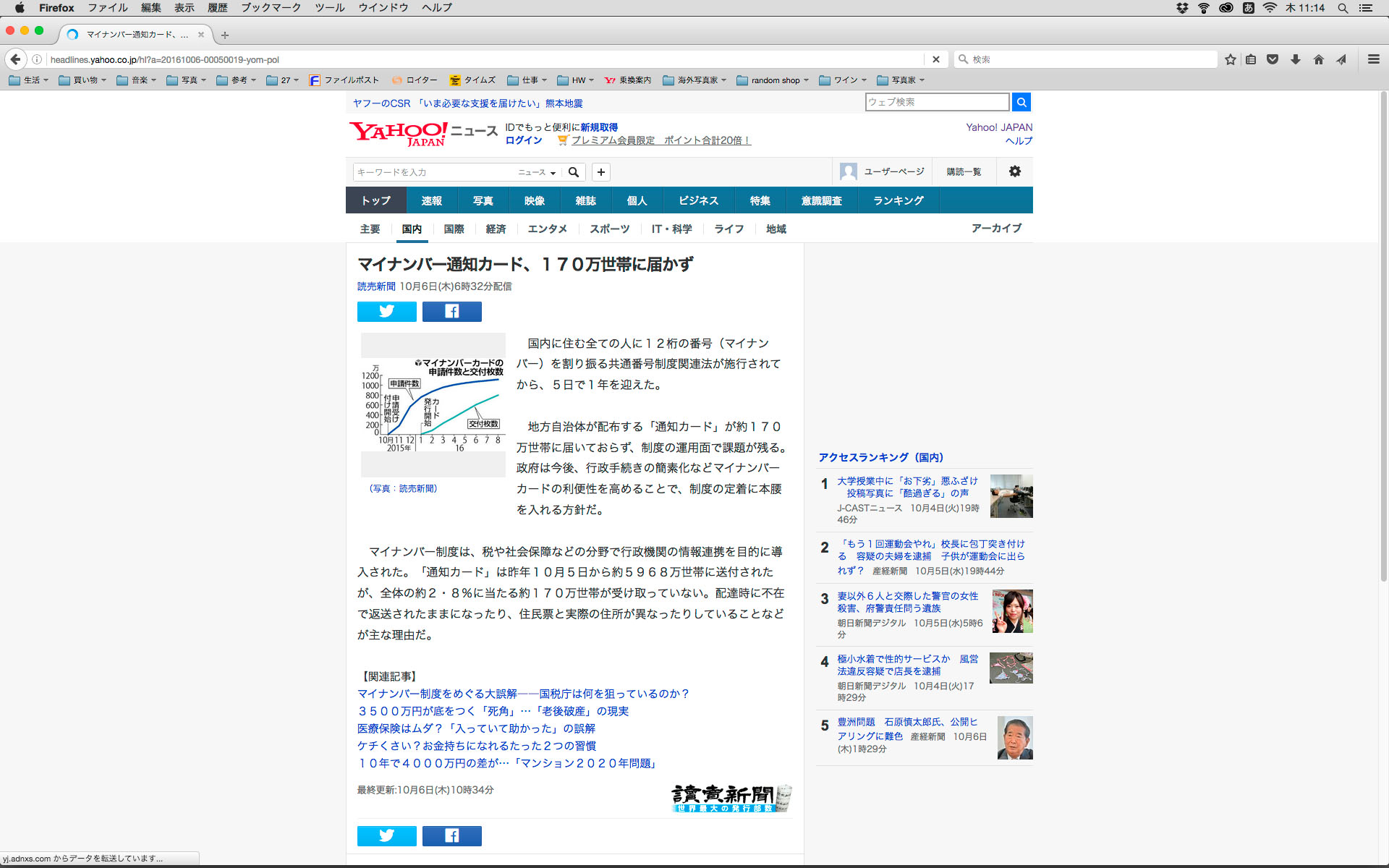Click the top Twitter share button
Screen dimensions: 1389x868
pyautogui.click(x=386, y=312)
